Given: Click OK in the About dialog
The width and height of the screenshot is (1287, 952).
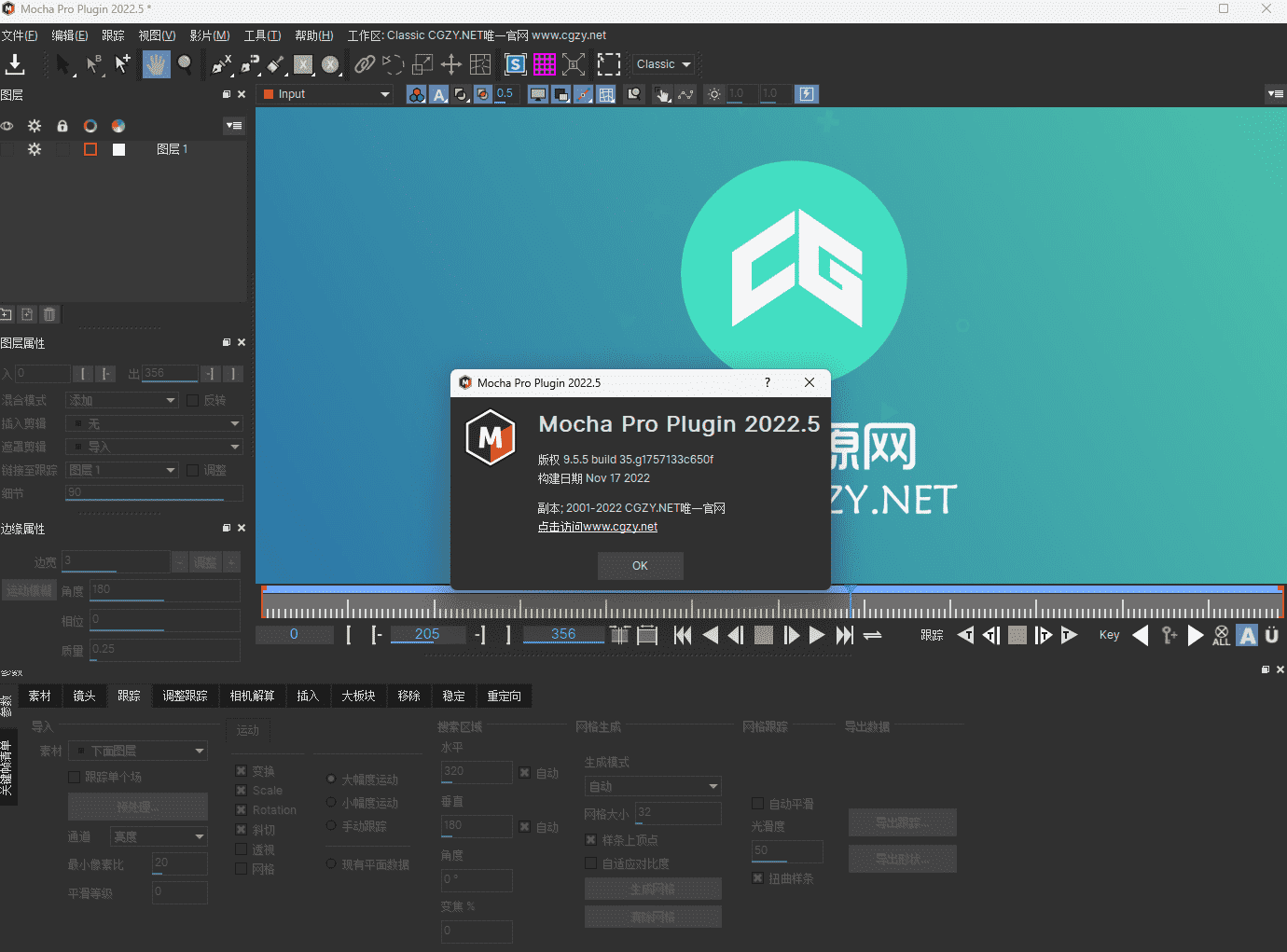Looking at the screenshot, I should 640,566.
